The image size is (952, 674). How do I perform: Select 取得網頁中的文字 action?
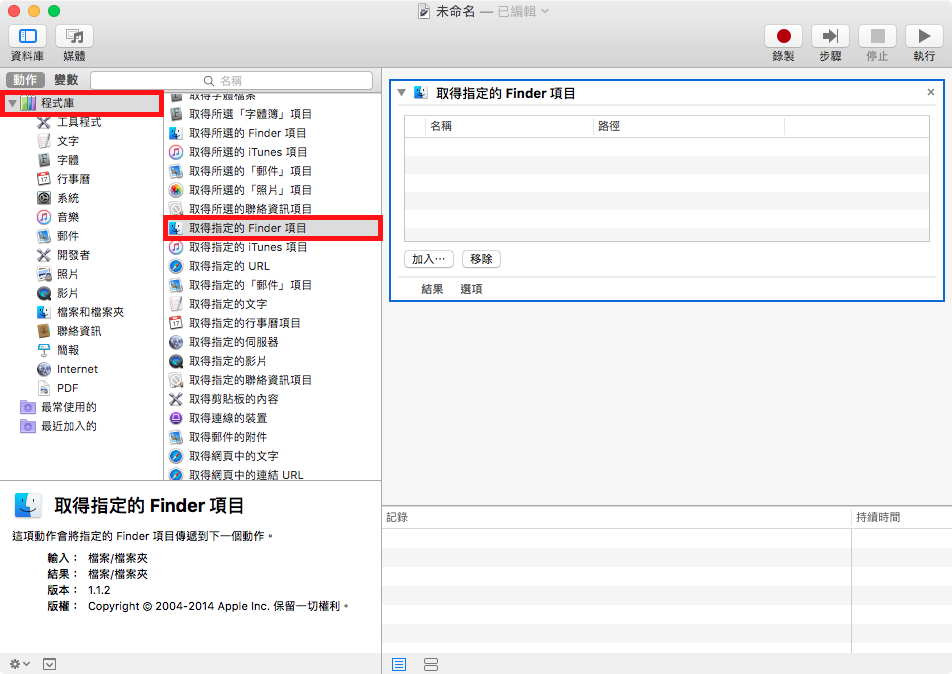pos(272,457)
